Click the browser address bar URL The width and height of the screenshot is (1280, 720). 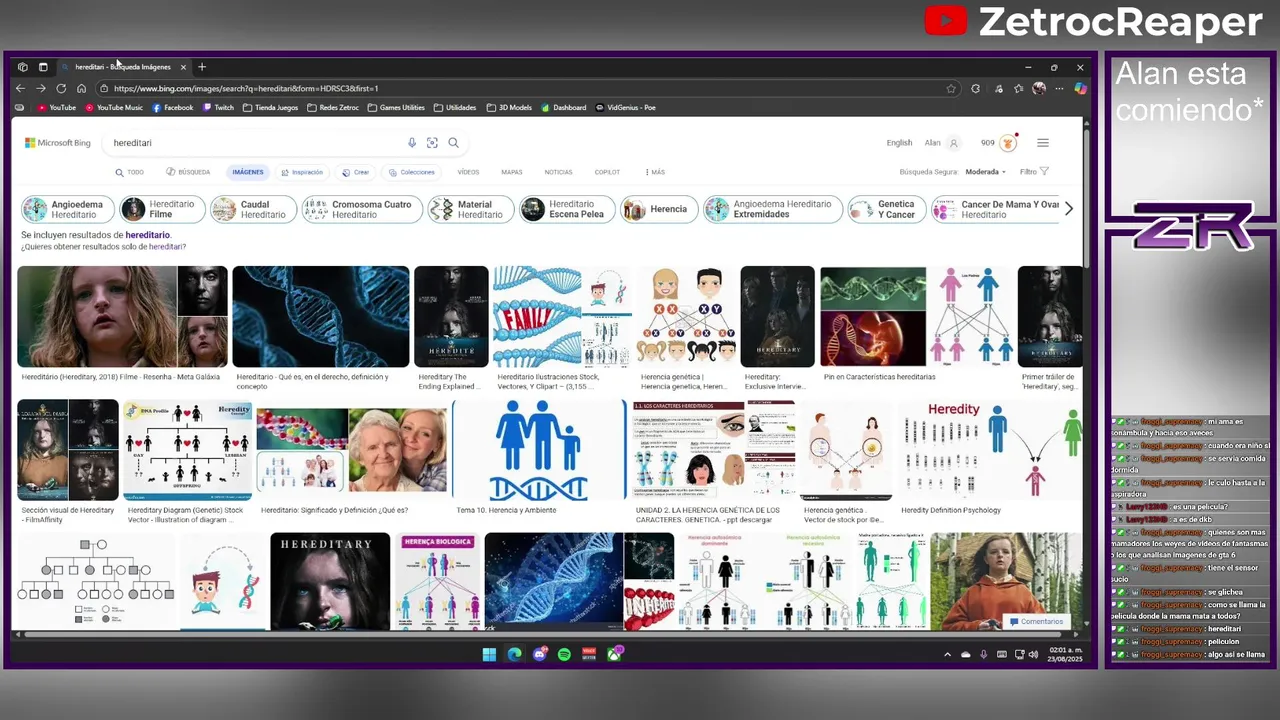pyautogui.click(x=520, y=88)
